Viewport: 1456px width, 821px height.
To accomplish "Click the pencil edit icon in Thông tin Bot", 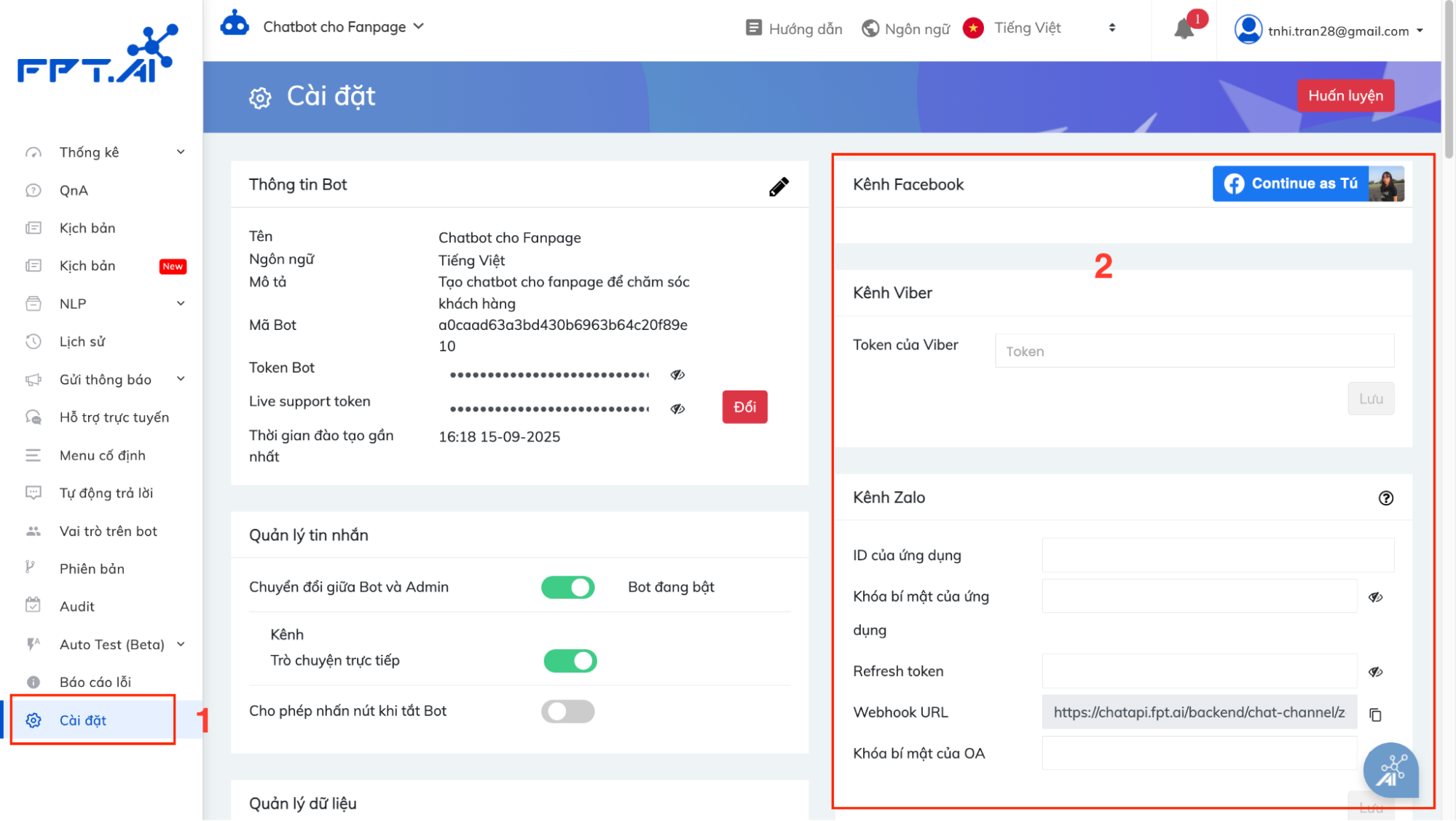I will (779, 186).
